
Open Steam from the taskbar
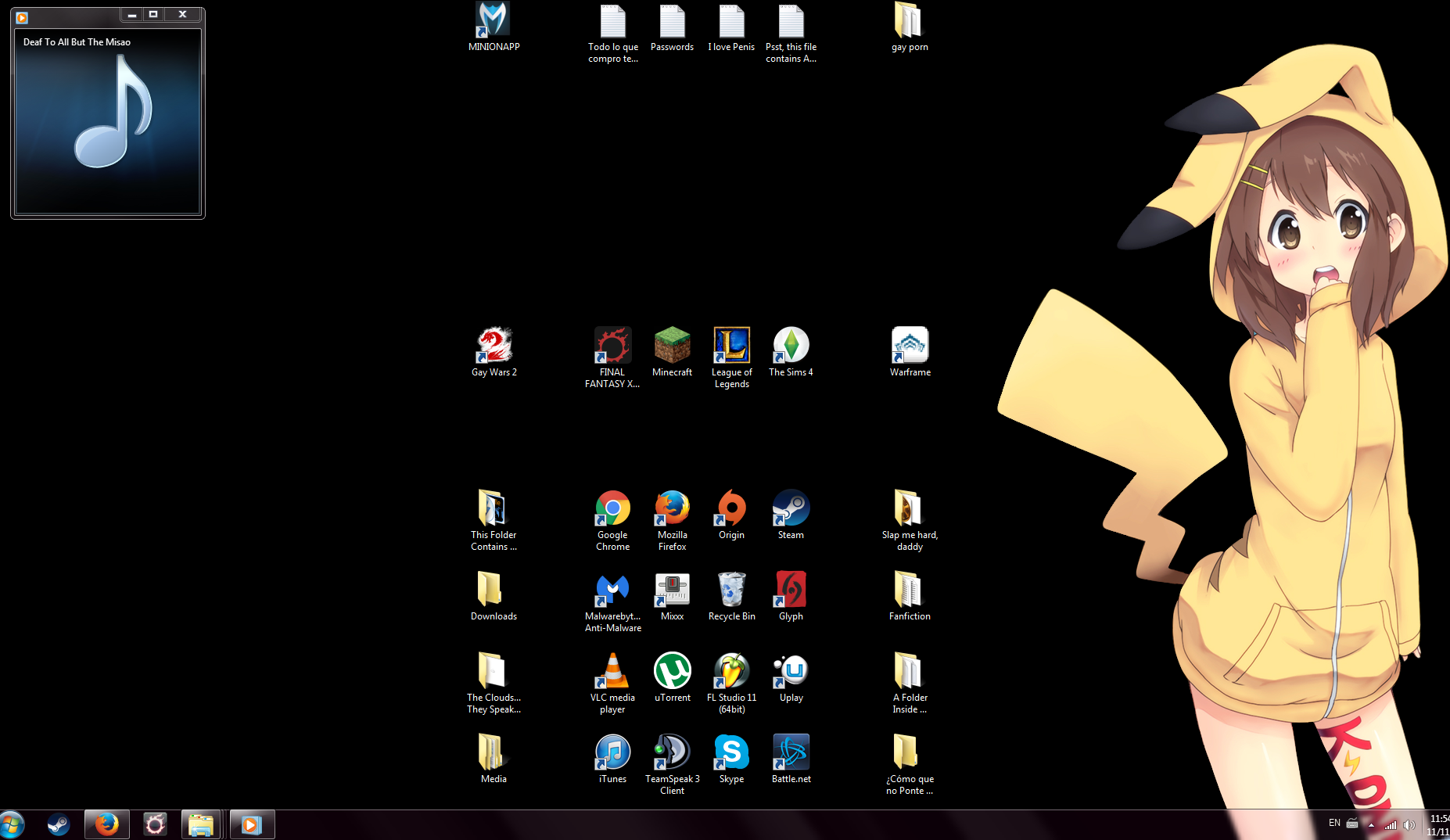click(59, 824)
